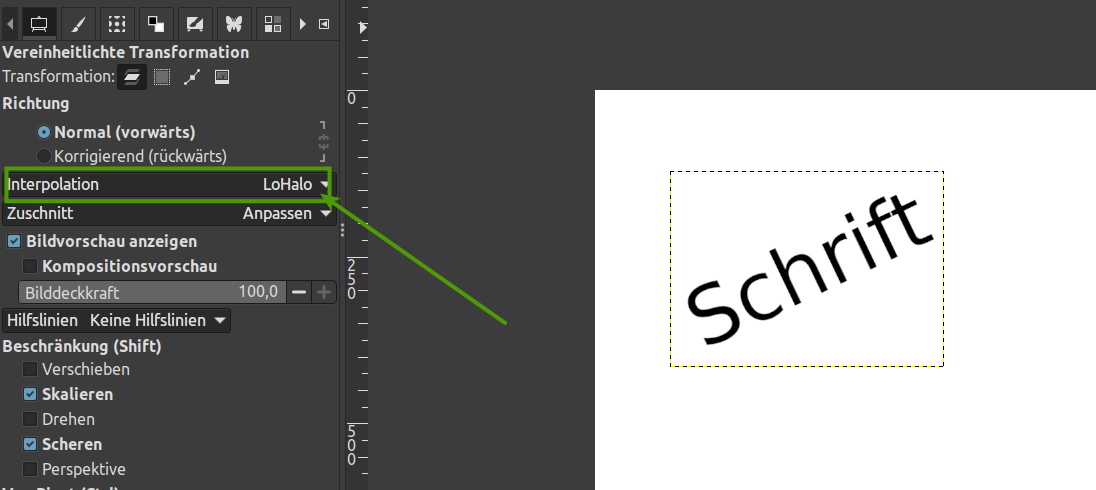Uncheck the Scheren constraint checkbox
The height and width of the screenshot is (490, 1096).
point(30,444)
